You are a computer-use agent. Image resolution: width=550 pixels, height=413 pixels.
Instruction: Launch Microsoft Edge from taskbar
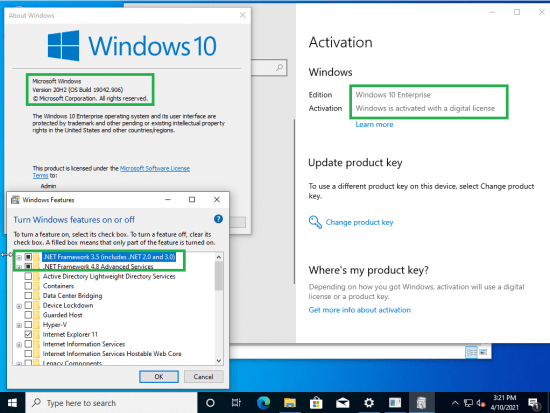[263, 403]
